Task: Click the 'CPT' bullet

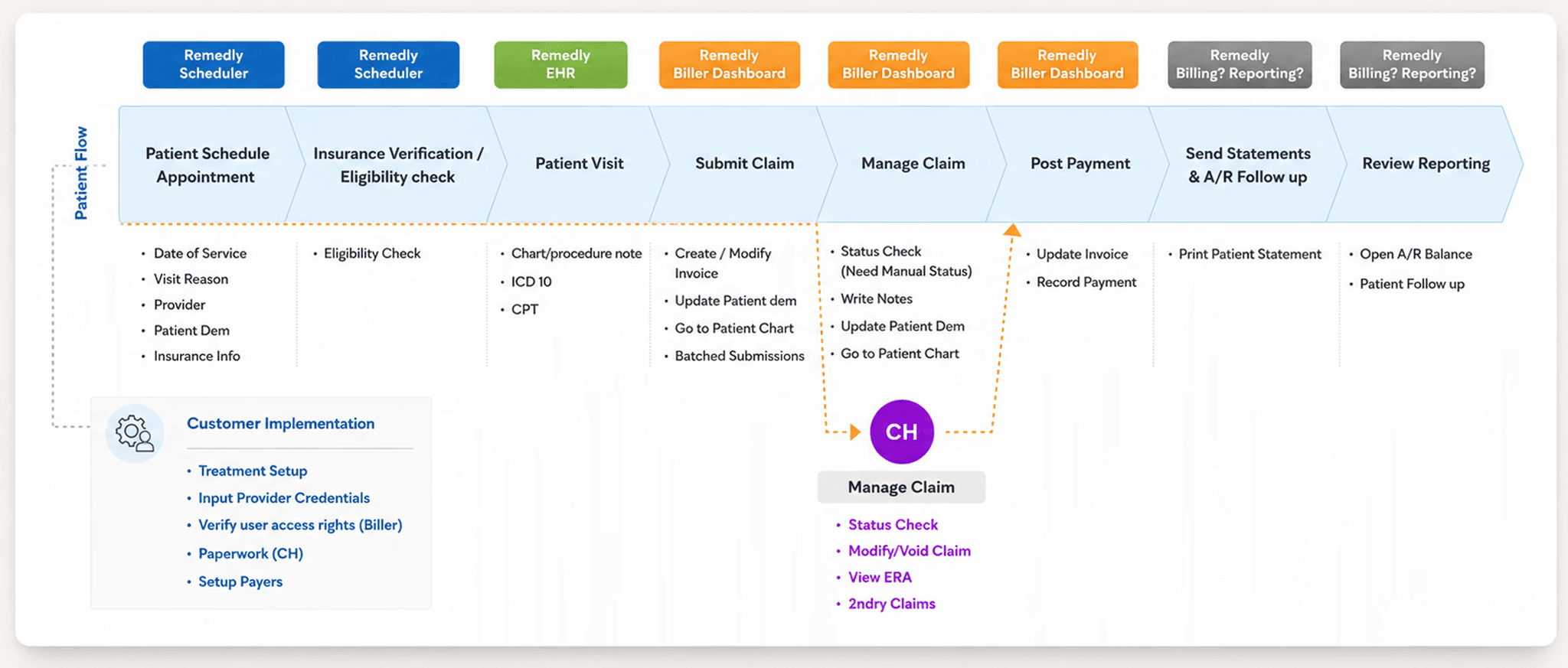Action: pyautogui.click(x=524, y=309)
